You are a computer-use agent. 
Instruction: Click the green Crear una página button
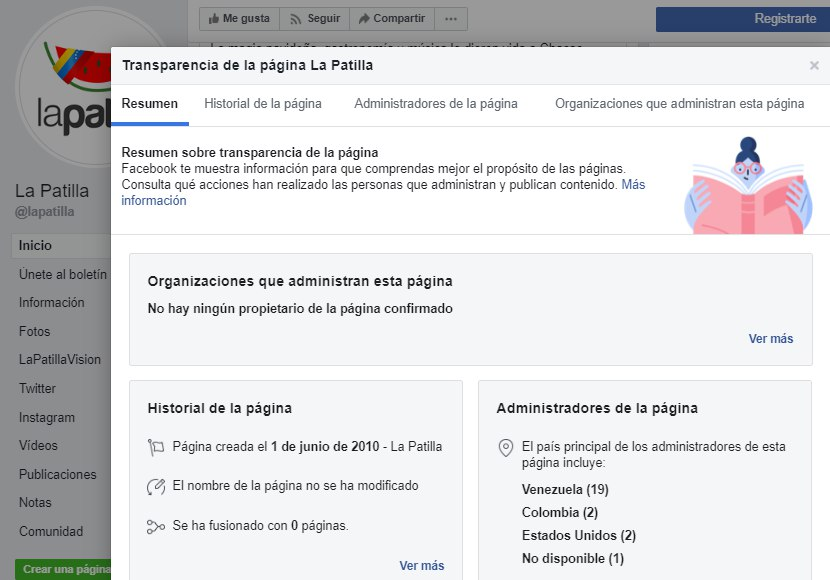click(x=63, y=569)
